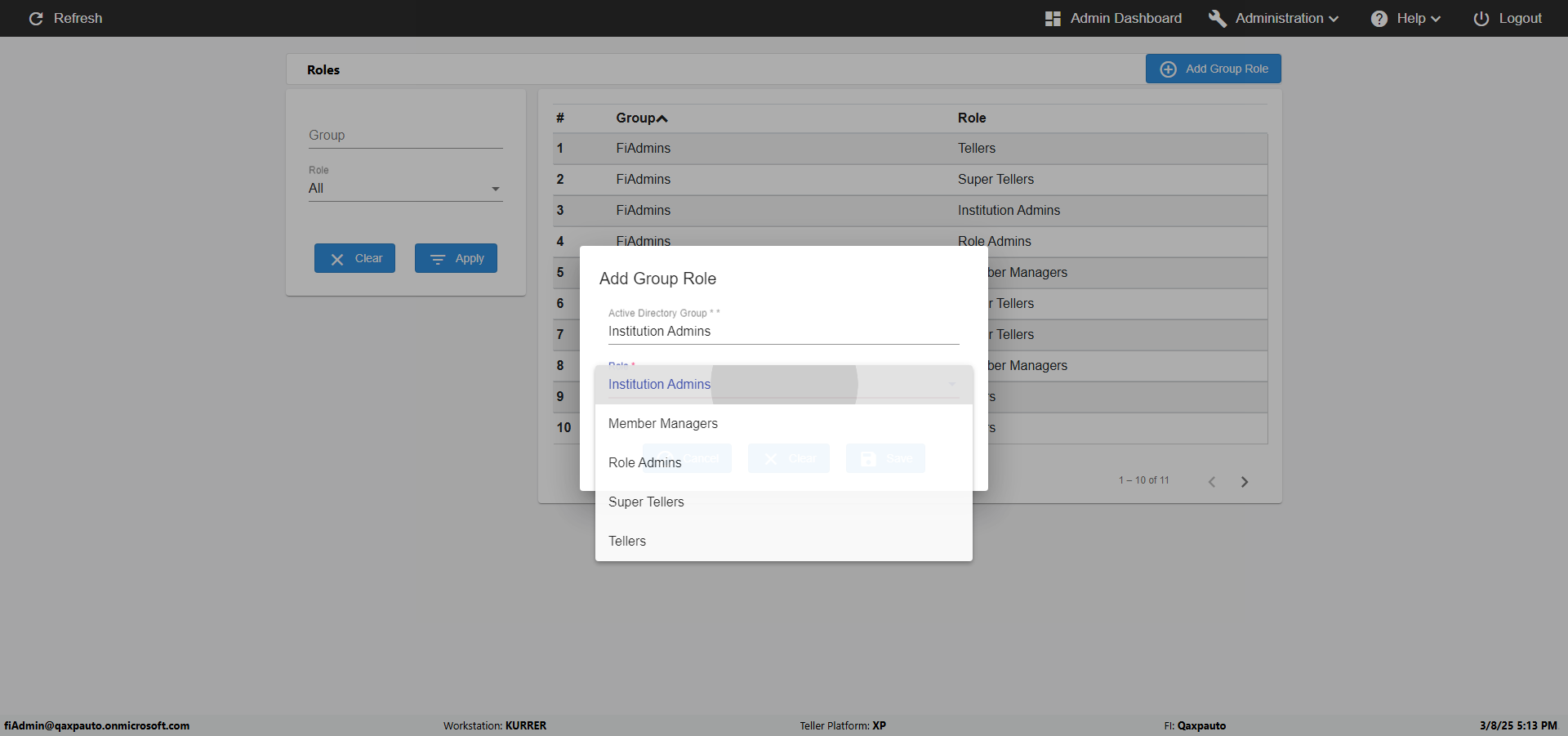This screenshot has height=736, width=1568.
Task: Choose Super Tellers option in dropdown
Action: click(x=784, y=502)
